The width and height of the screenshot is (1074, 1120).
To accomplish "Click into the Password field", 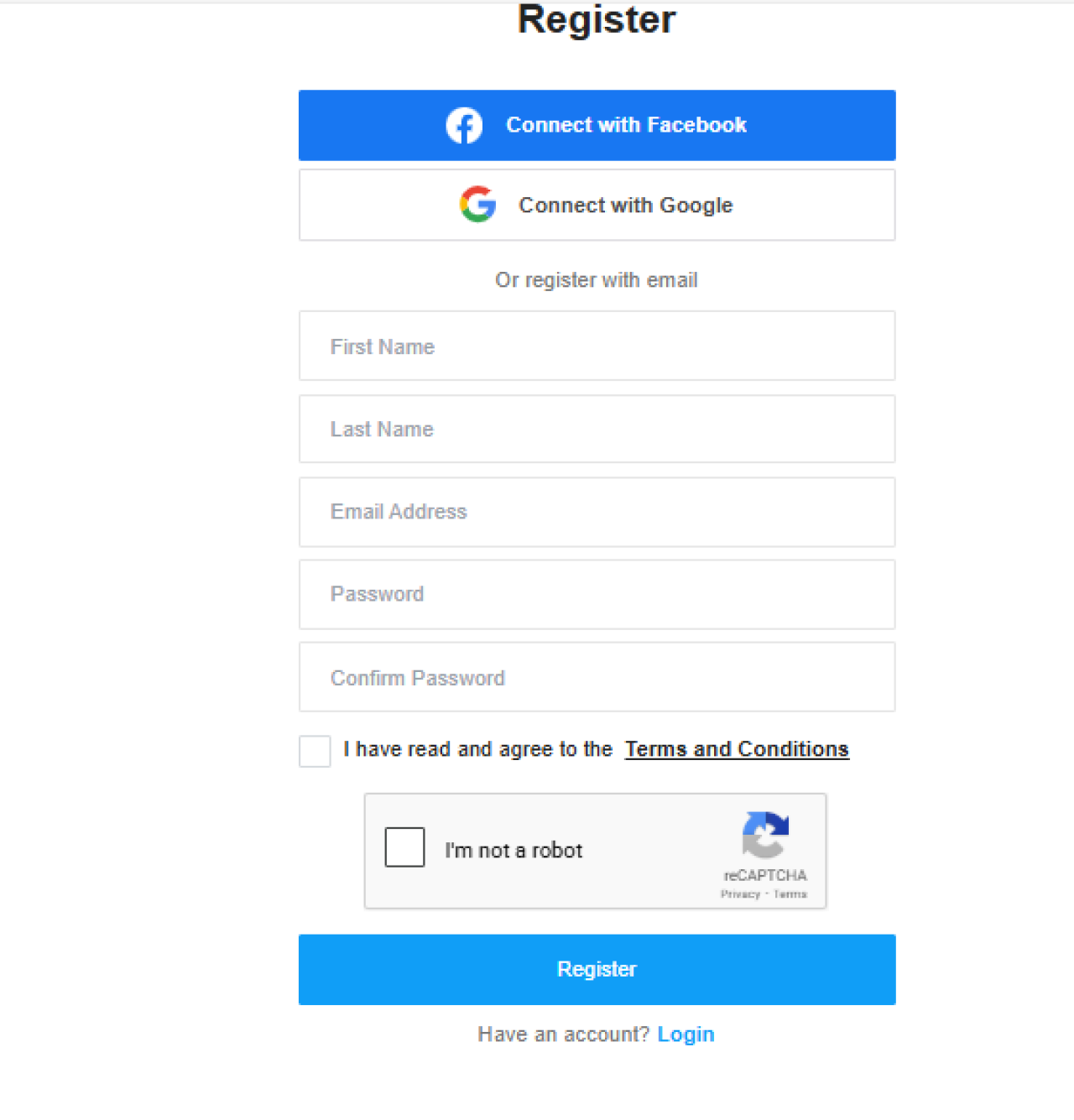I will coord(597,594).
